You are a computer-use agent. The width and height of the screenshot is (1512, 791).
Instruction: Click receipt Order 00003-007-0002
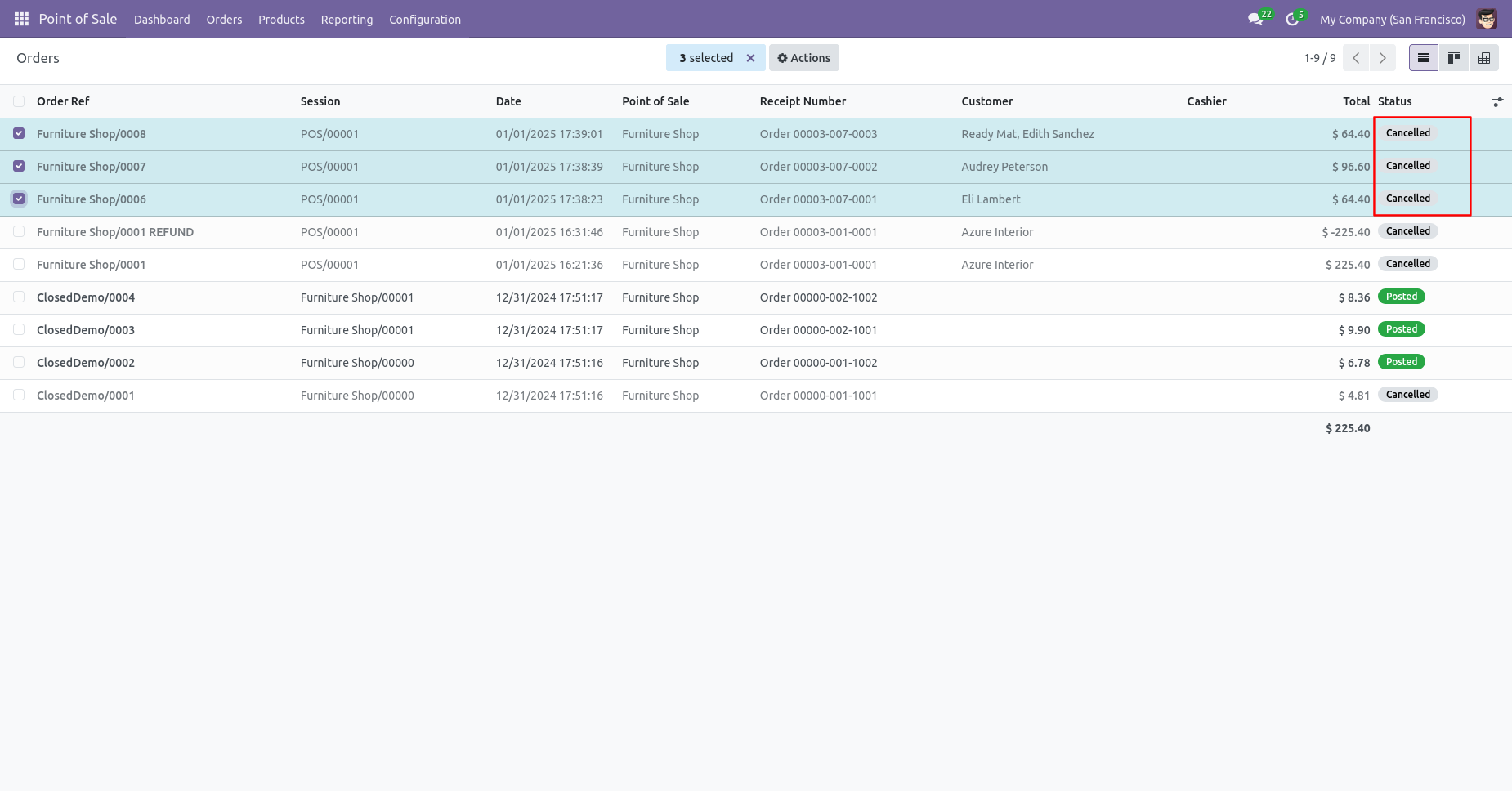(x=818, y=167)
